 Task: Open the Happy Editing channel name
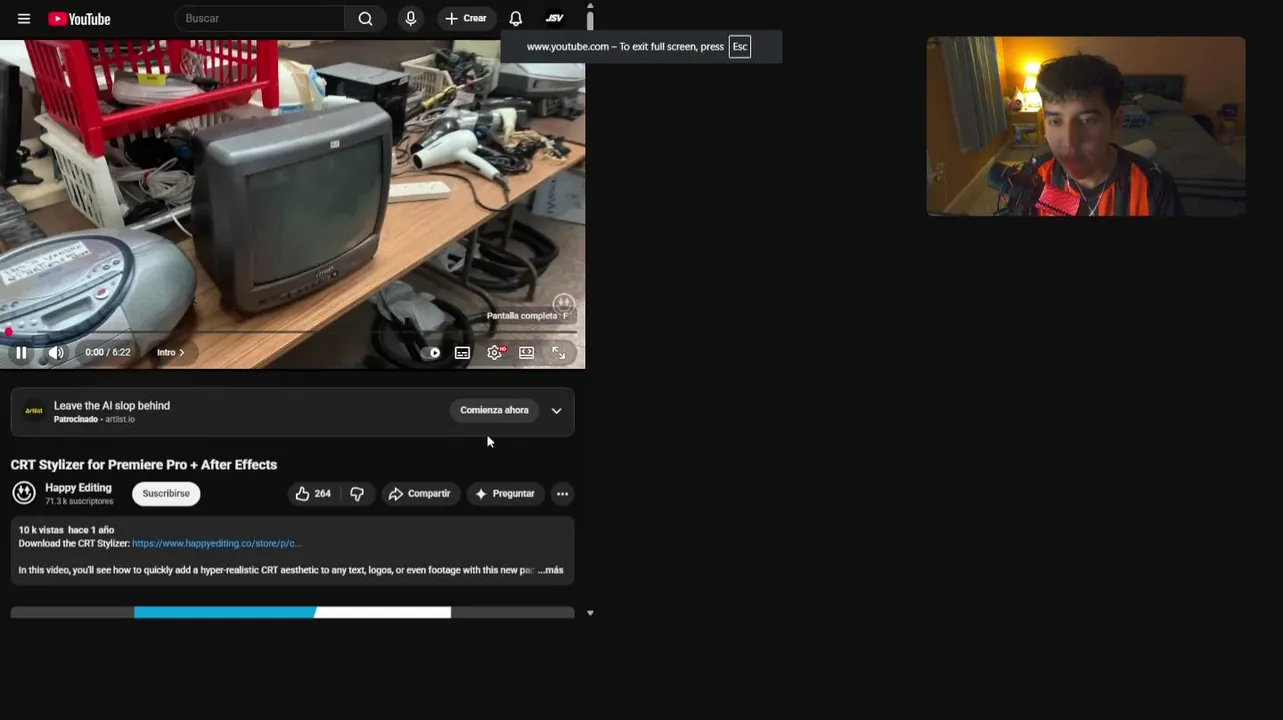[x=78, y=488]
